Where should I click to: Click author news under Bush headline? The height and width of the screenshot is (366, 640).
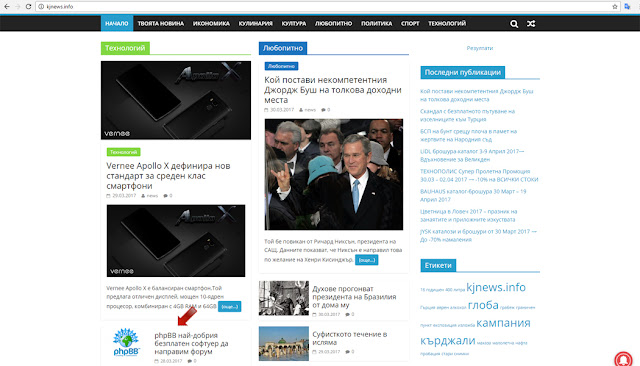pos(310,110)
